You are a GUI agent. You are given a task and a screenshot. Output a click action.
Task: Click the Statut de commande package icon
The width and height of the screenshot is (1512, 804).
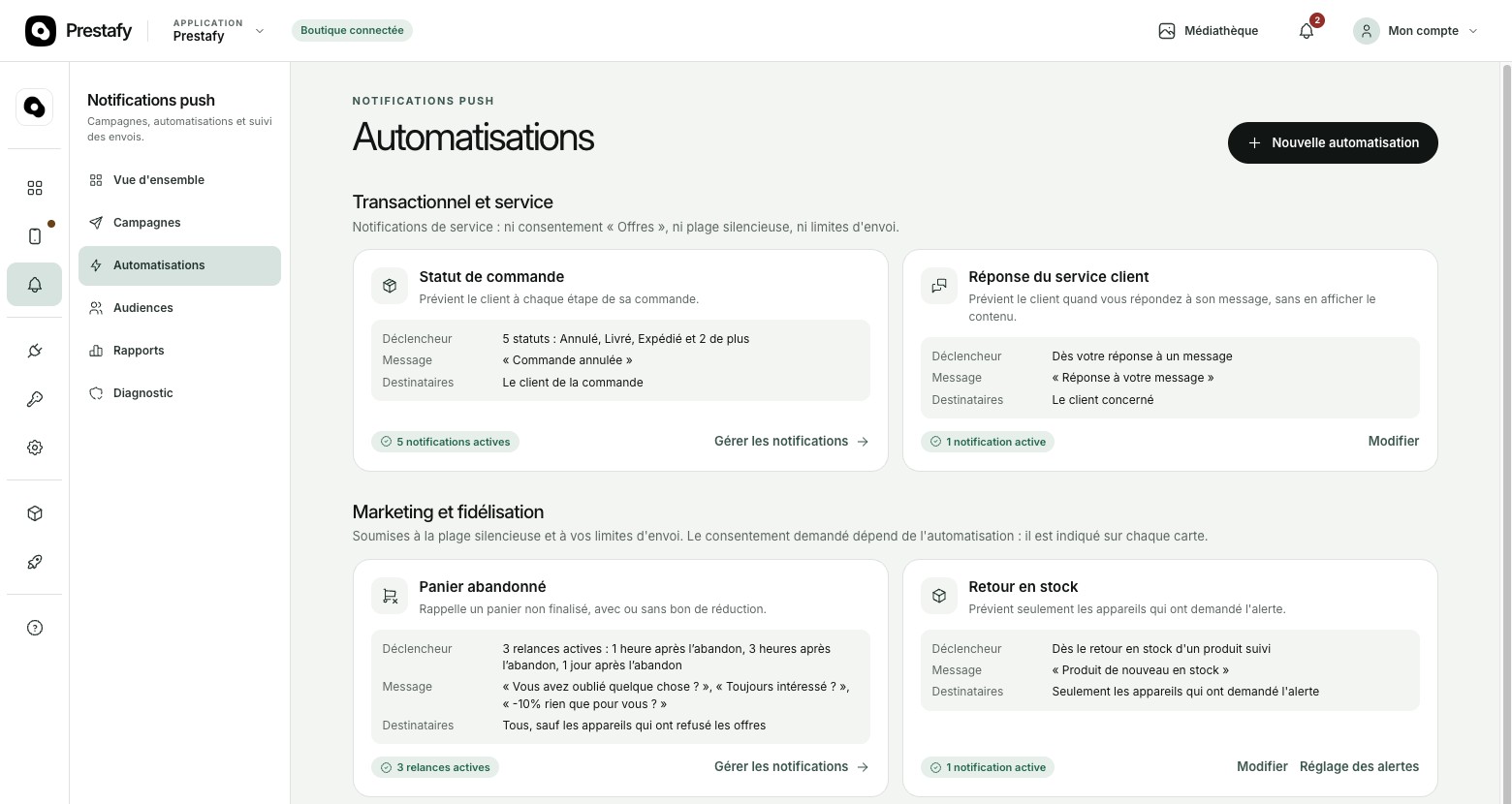coord(390,286)
